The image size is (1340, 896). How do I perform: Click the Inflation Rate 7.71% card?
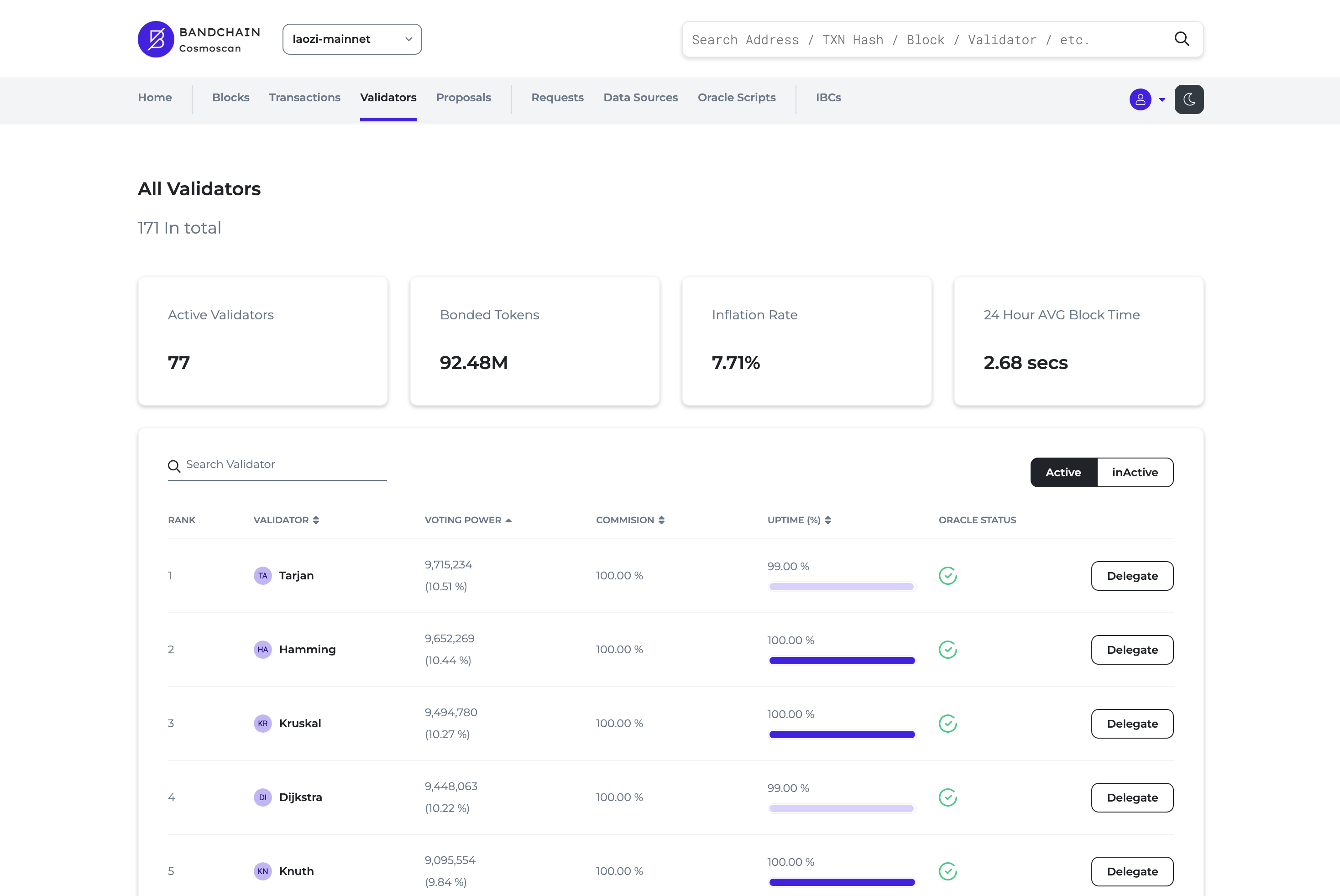tap(806, 341)
